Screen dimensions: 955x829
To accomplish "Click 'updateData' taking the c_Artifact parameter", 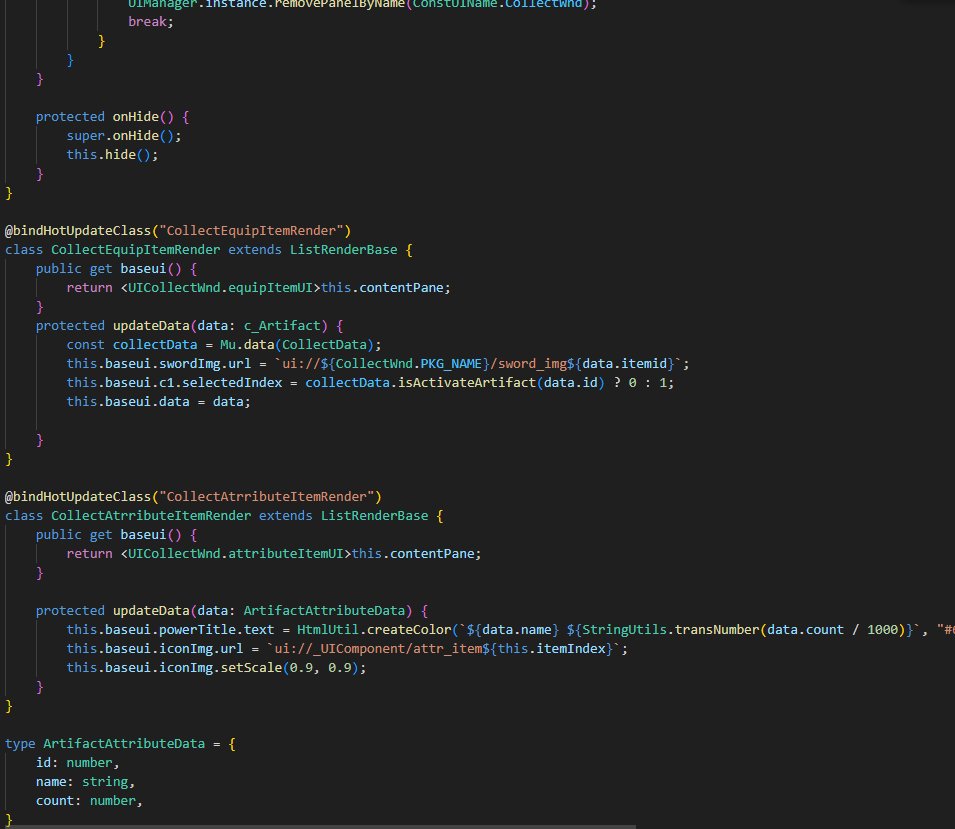I will pos(151,325).
